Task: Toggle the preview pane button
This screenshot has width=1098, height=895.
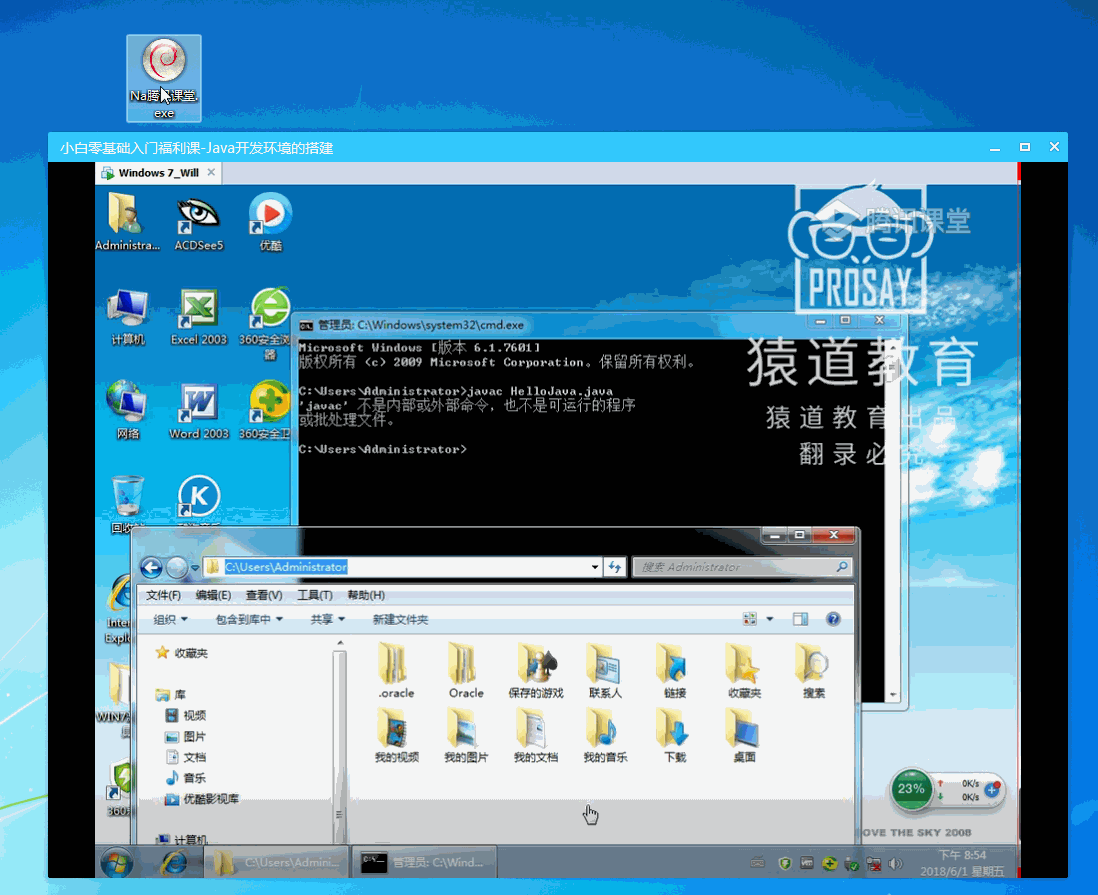Action: pos(800,619)
